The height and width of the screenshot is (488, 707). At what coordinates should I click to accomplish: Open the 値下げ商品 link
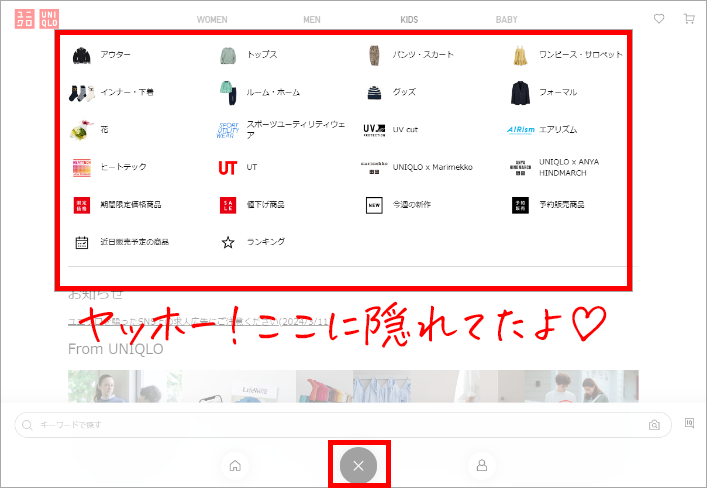[266, 205]
